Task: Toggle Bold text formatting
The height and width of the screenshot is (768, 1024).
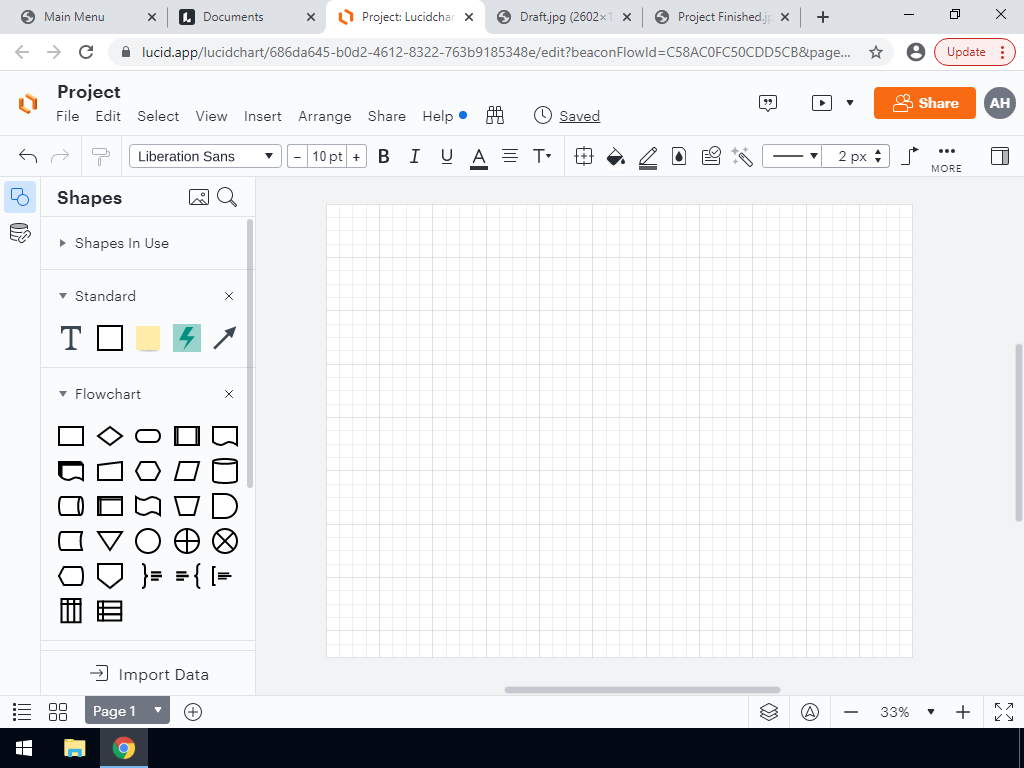Action: (384, 156)
